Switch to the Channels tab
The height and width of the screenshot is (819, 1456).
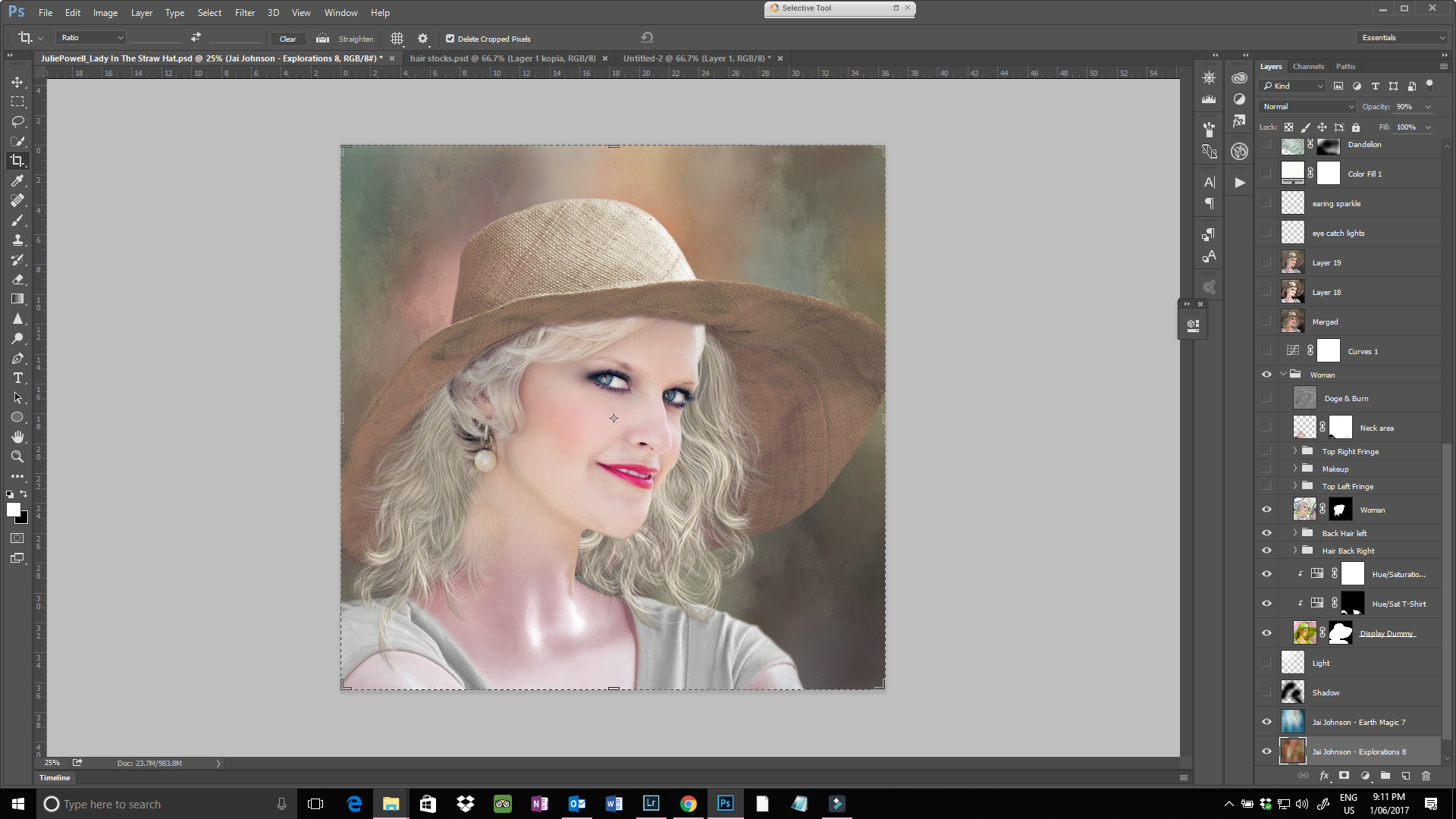tap(1308, 67)
